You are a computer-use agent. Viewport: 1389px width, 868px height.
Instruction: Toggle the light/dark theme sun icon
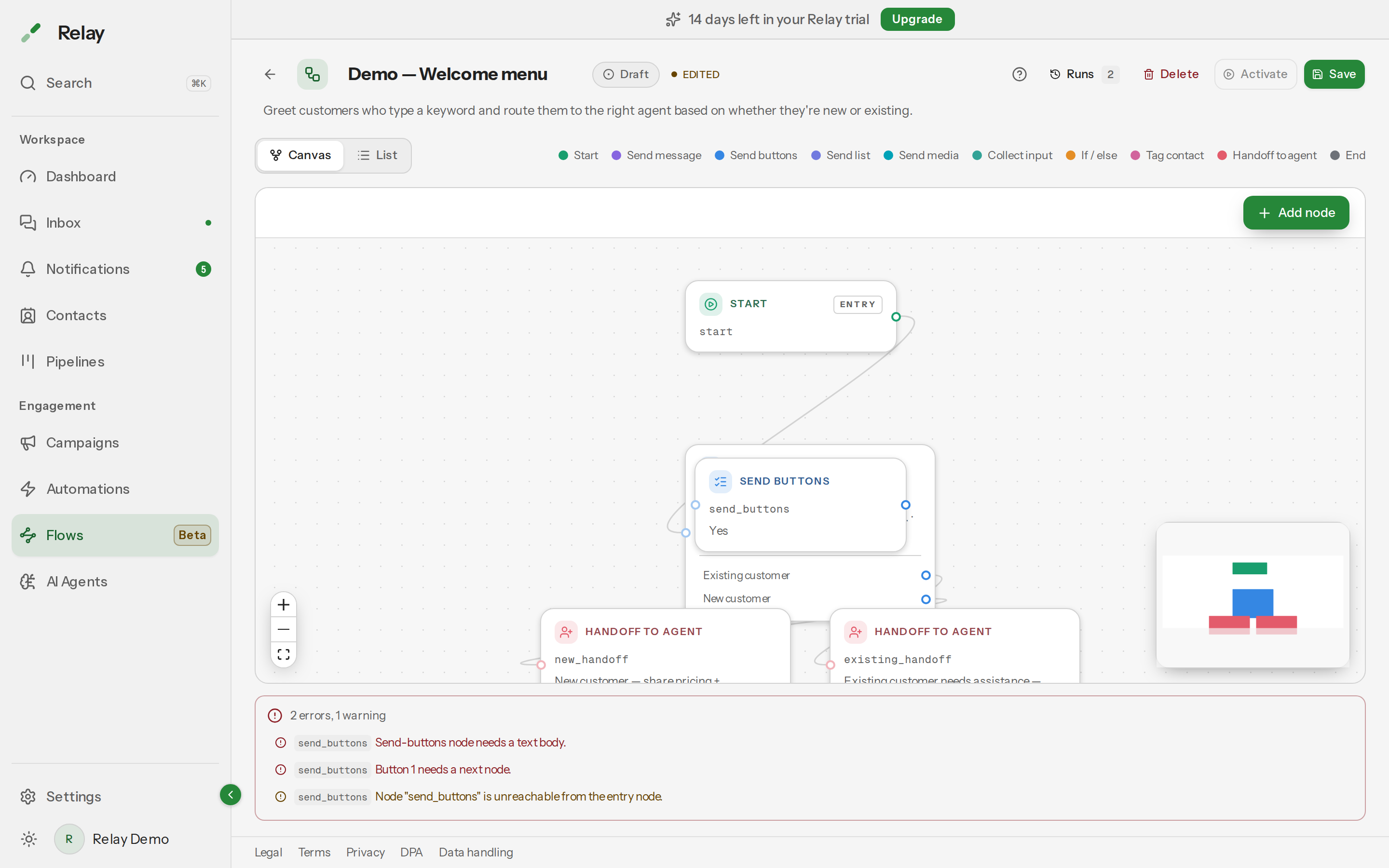click(x=29, y=839)
